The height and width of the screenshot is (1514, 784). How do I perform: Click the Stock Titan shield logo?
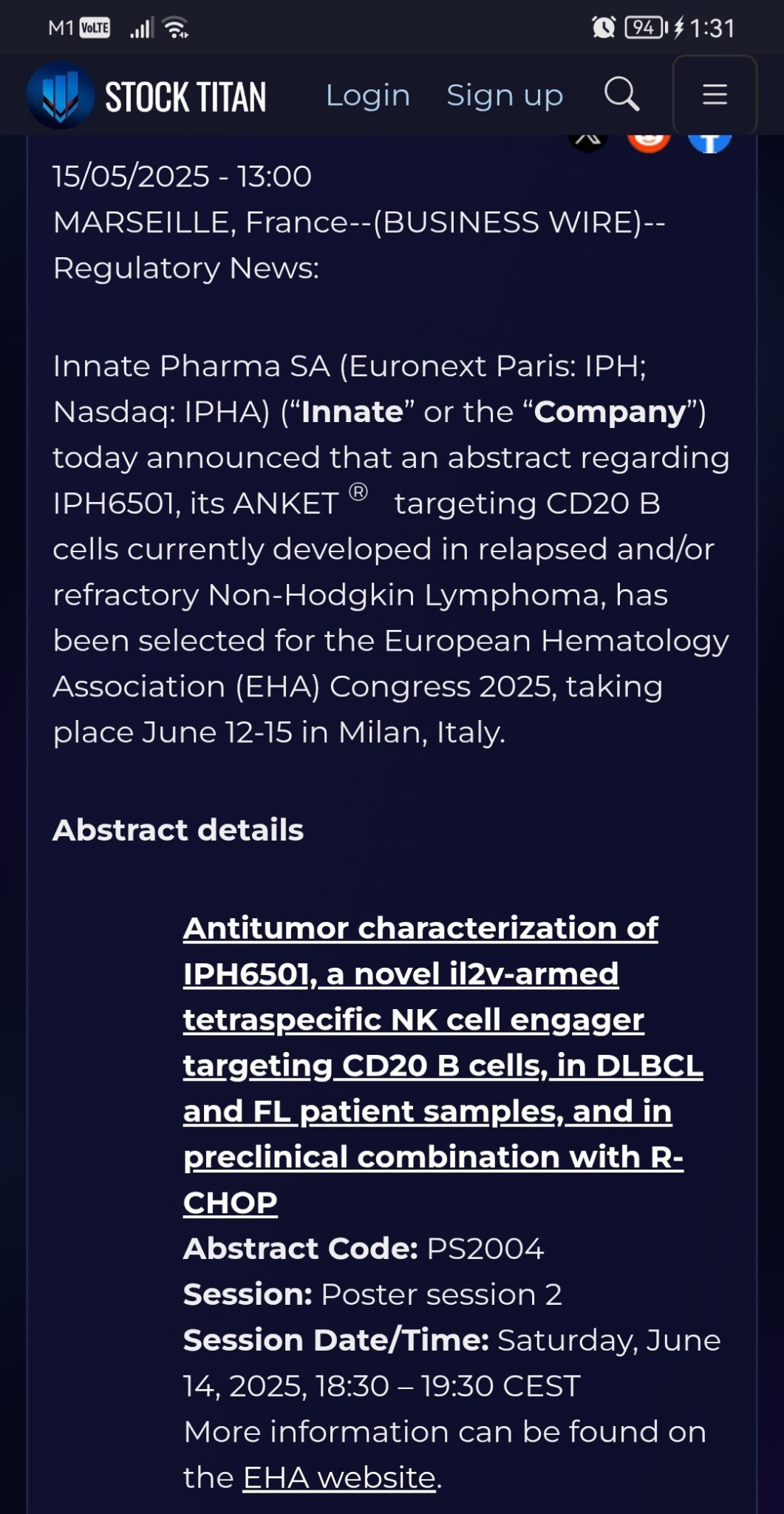pyautogui.click(x=60, y=95)
